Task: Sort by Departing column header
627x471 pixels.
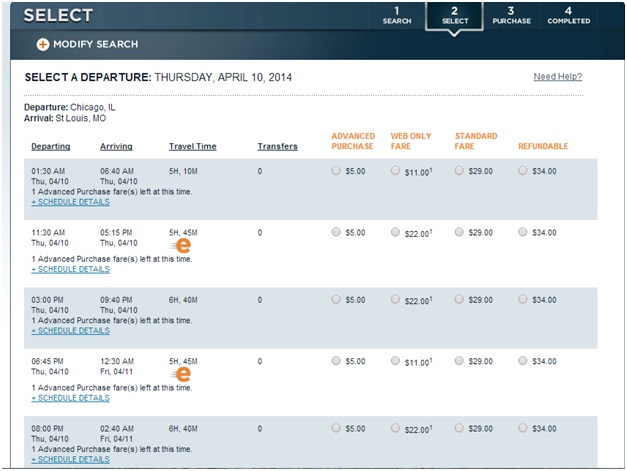Action: point(51,146)
